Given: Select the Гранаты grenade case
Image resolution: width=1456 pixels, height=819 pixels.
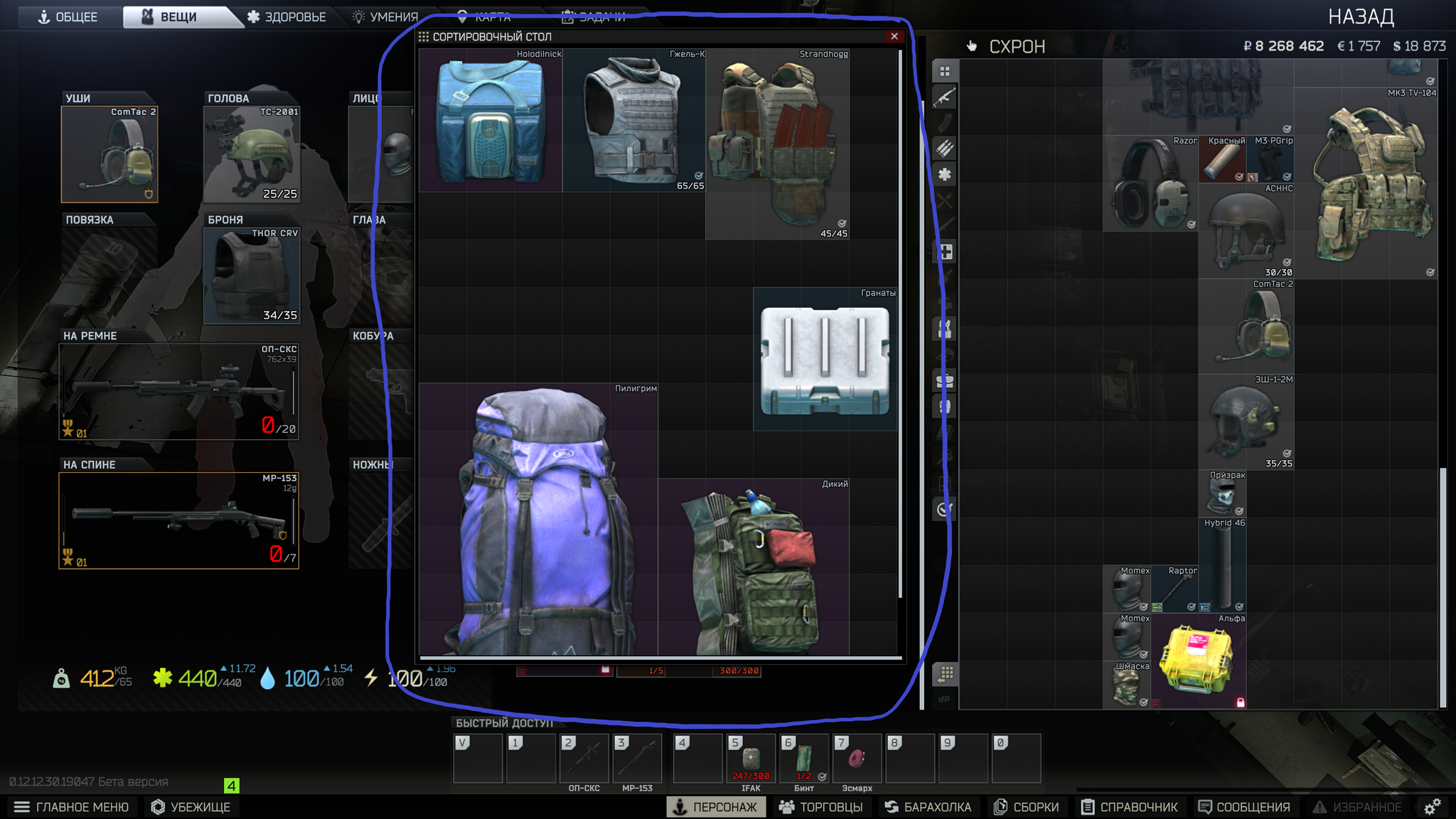Looking at the screenshot, I should click(x=825, y=359).
